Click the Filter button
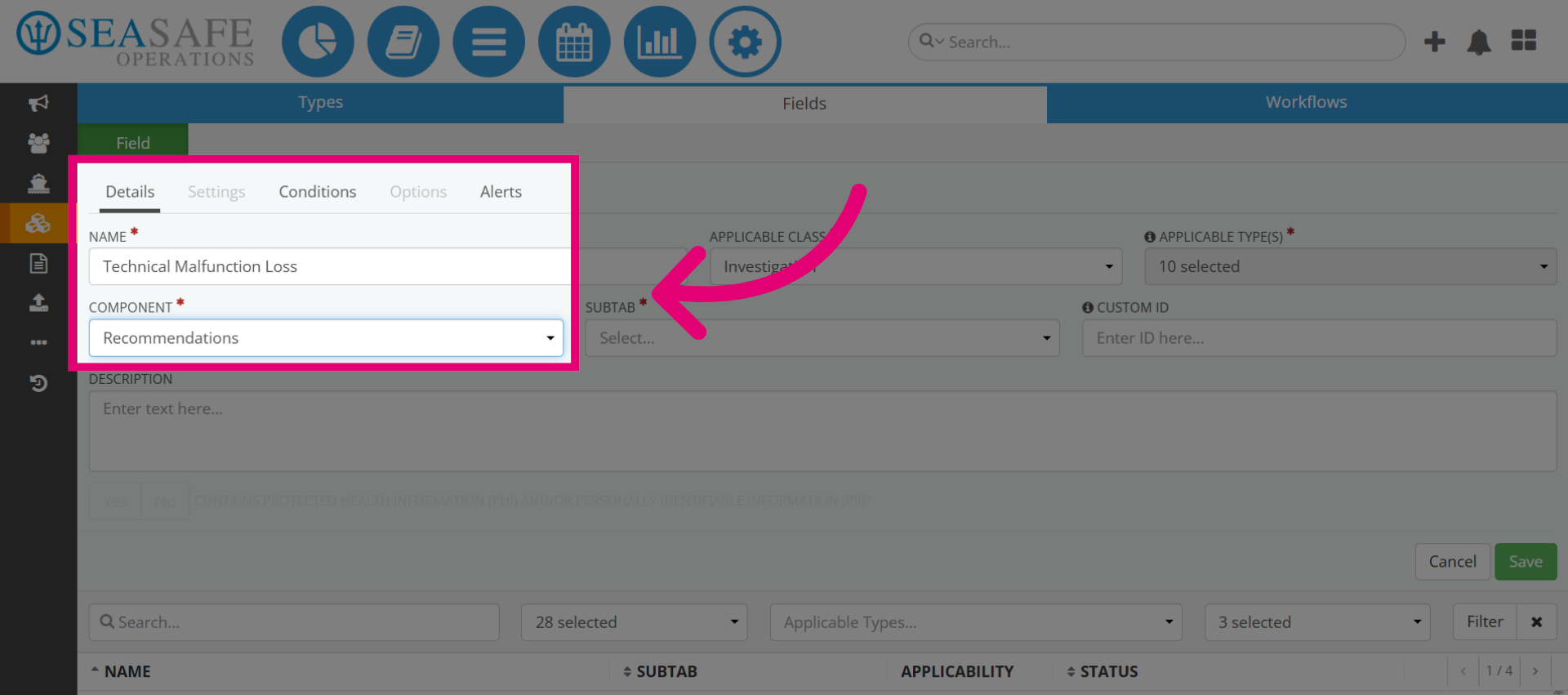 (1485, 622)
